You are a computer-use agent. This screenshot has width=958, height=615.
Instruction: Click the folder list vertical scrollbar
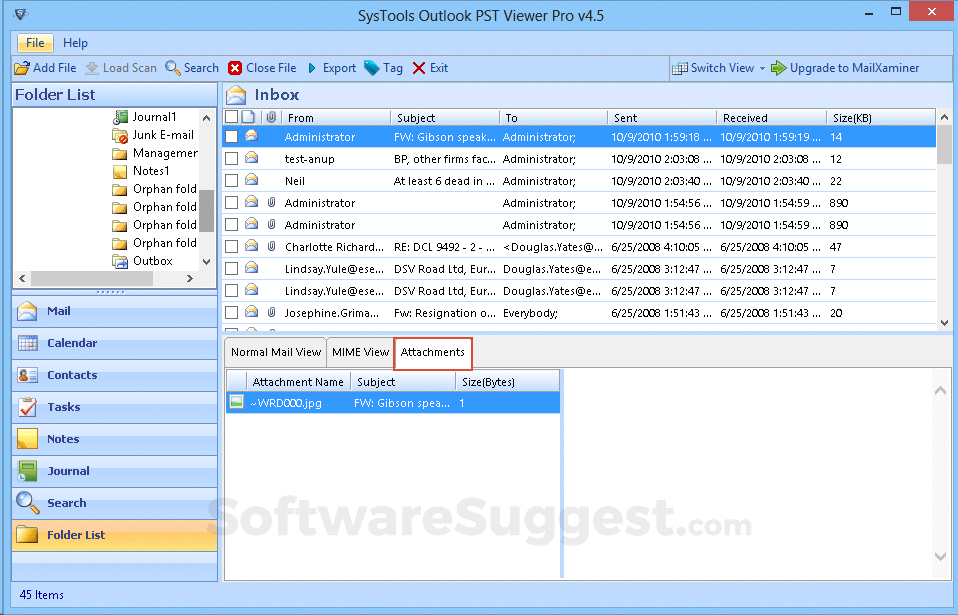point(204,210)
